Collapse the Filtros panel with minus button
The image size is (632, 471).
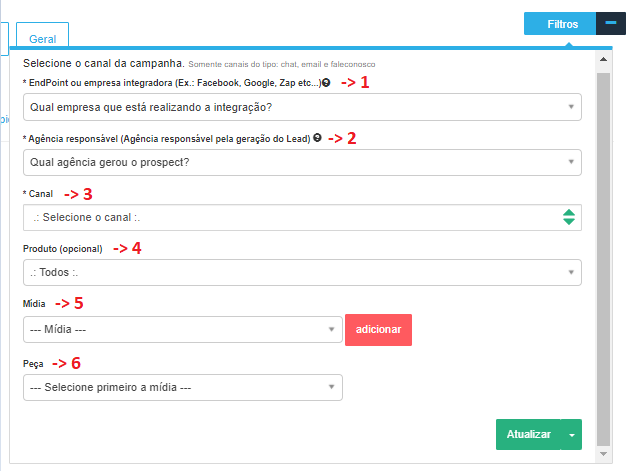[x=610, y=23]
